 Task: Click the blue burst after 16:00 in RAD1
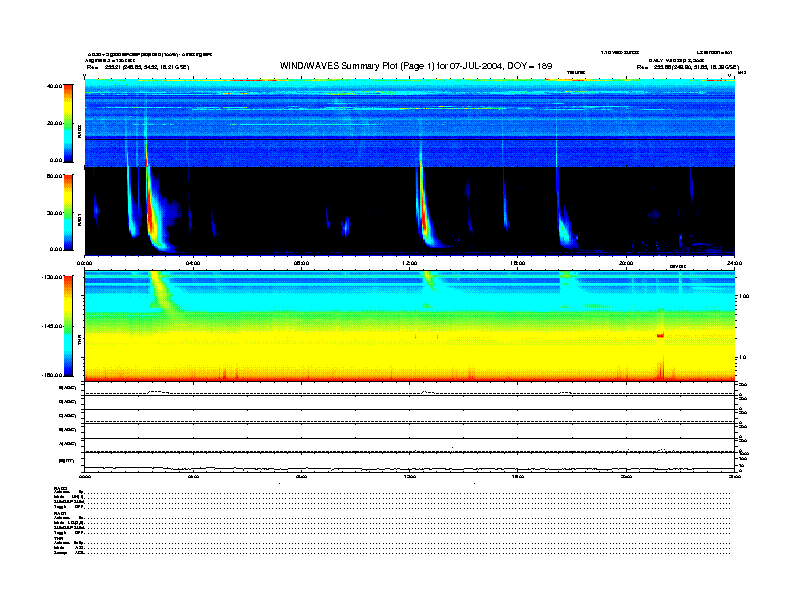(566, 228)
